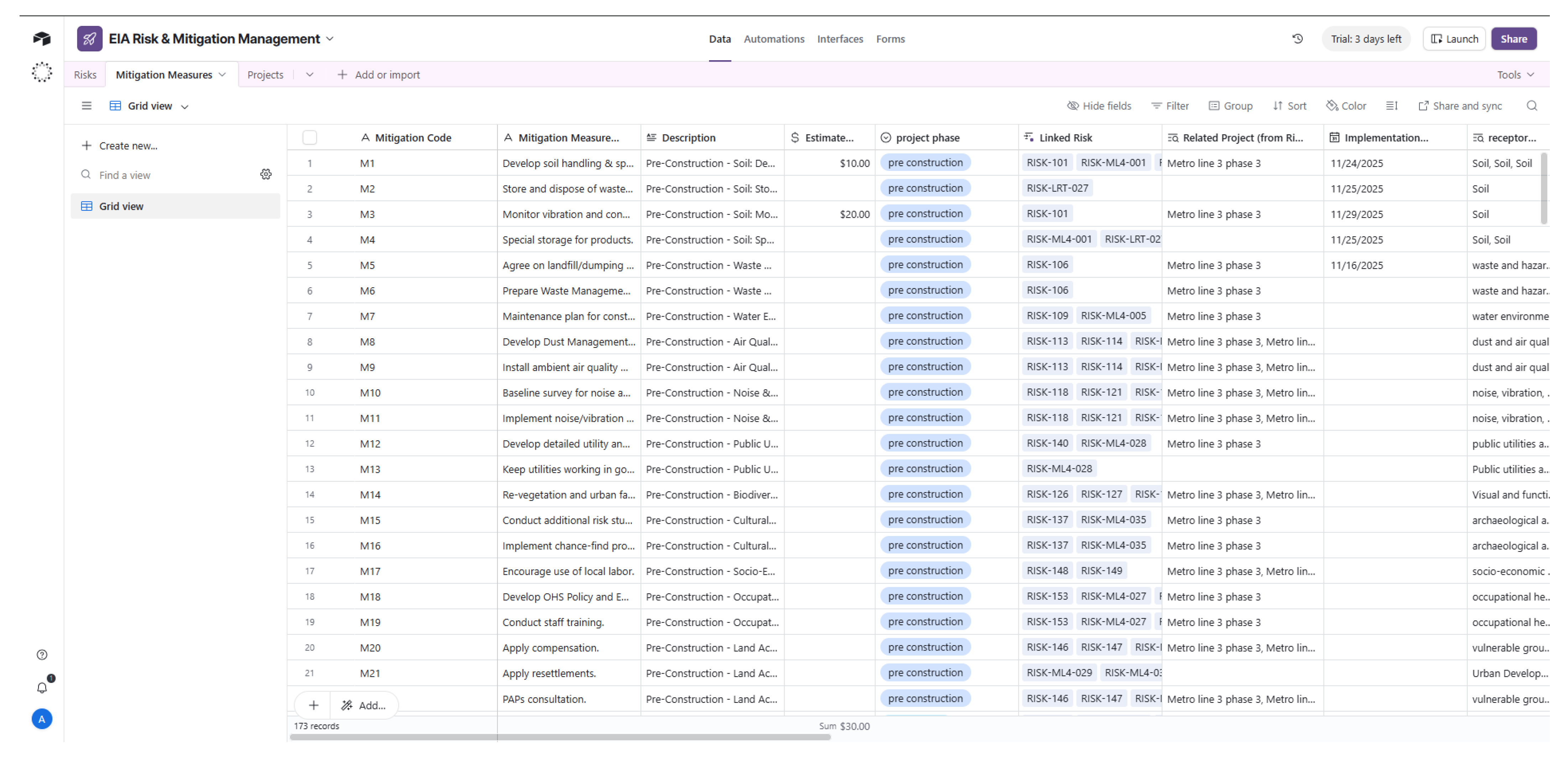This screenshot has width=1568, height=757.
Task: Open notifications bell icon
Action: click(x=42, y=688)
